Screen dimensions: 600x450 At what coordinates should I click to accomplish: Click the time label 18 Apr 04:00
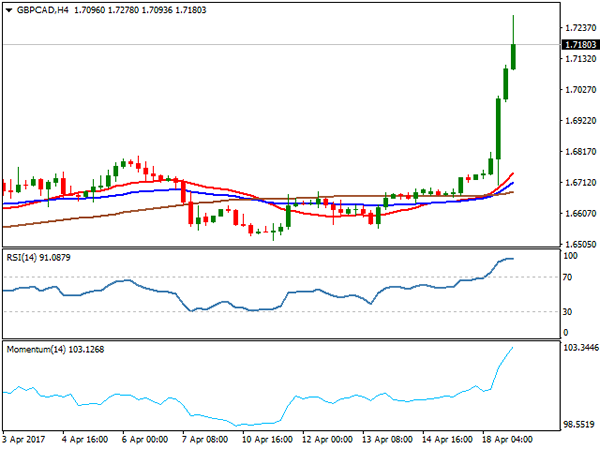[507, 439]
